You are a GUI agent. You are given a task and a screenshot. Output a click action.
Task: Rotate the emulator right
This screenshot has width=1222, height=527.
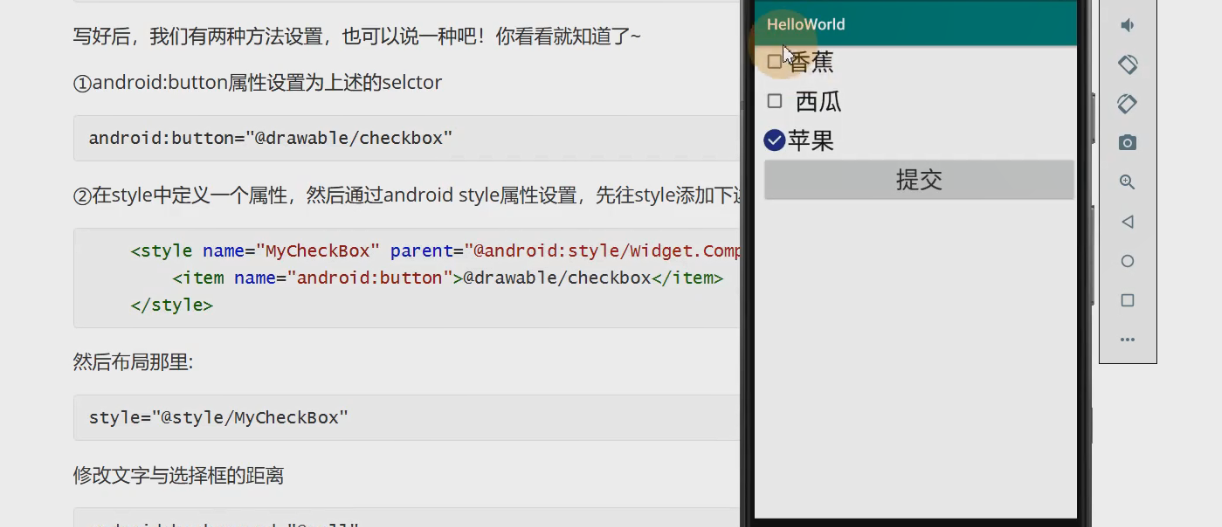coord(1127,103)
